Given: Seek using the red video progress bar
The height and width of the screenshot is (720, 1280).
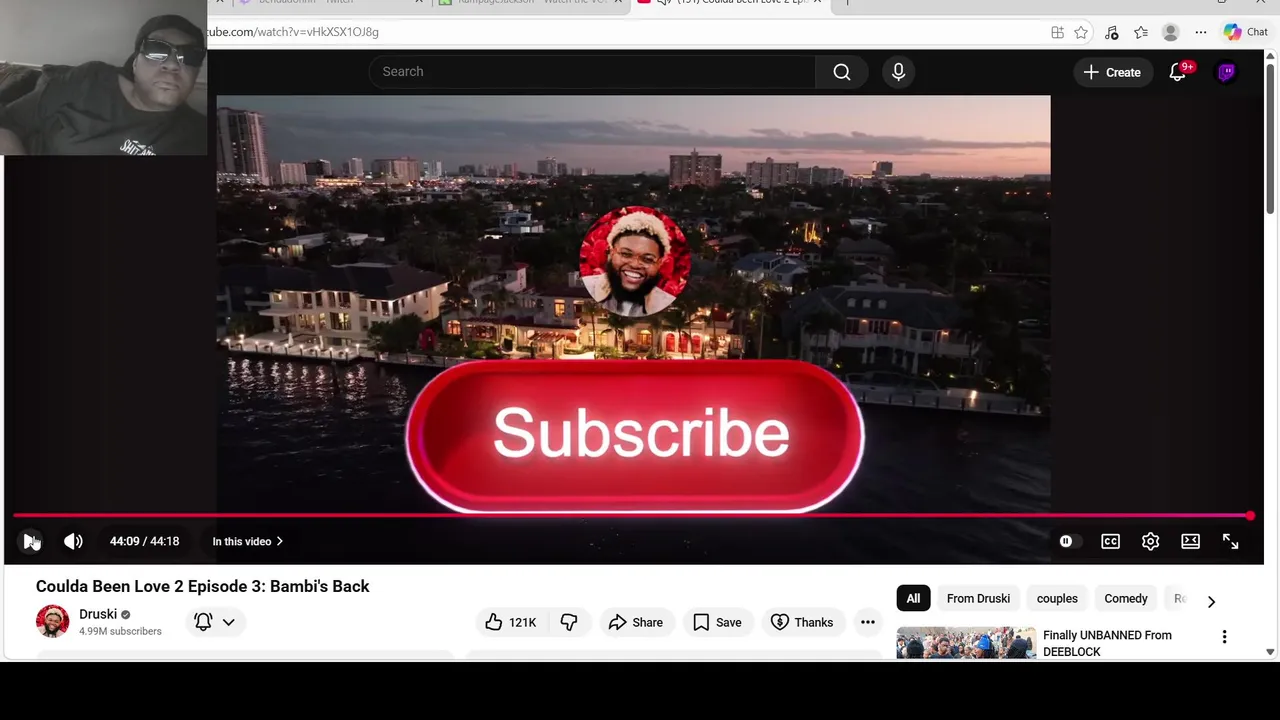Looking at the screenshot, I should [x=632, y=516].
